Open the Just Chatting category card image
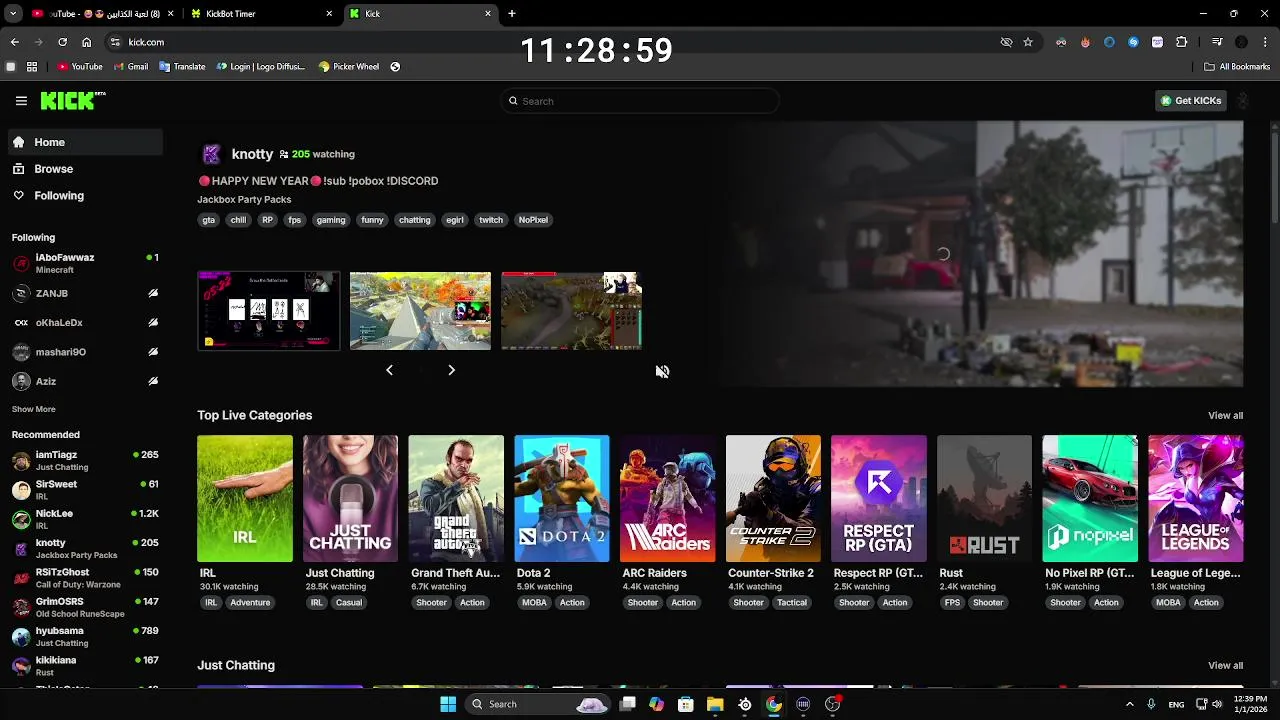Viewport: 1280px width, 720px height. (x=350, y=498)
